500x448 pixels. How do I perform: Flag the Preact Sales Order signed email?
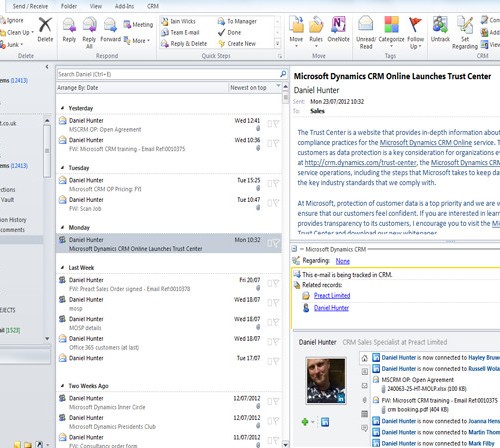click(276, 283)
